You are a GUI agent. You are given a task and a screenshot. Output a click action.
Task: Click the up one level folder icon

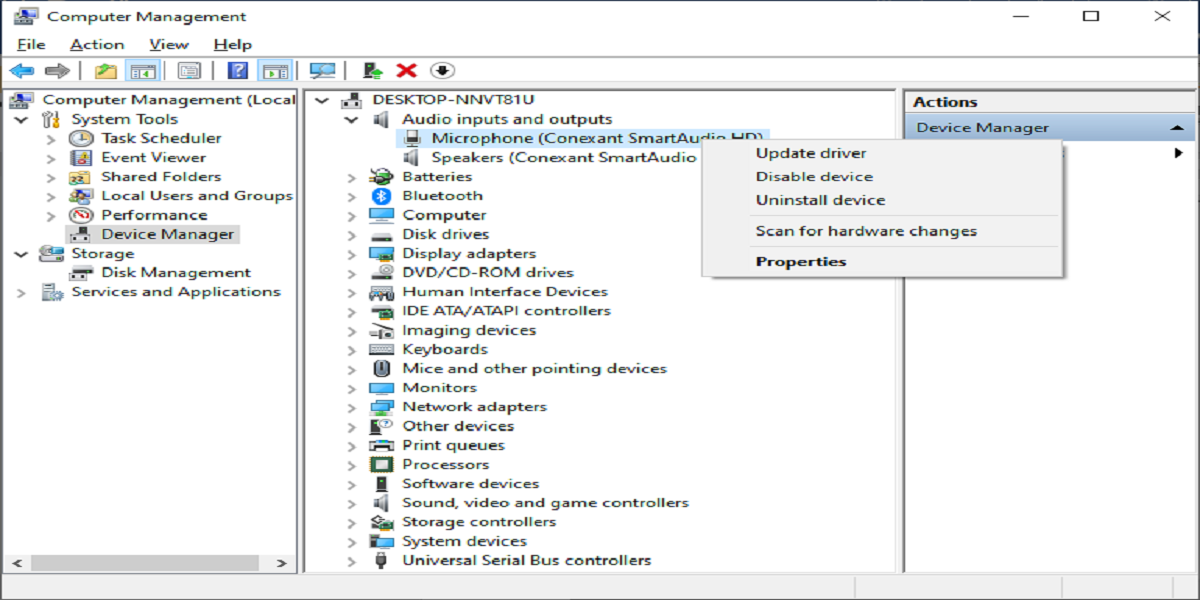pyautogui.click(x=105, y=71)
